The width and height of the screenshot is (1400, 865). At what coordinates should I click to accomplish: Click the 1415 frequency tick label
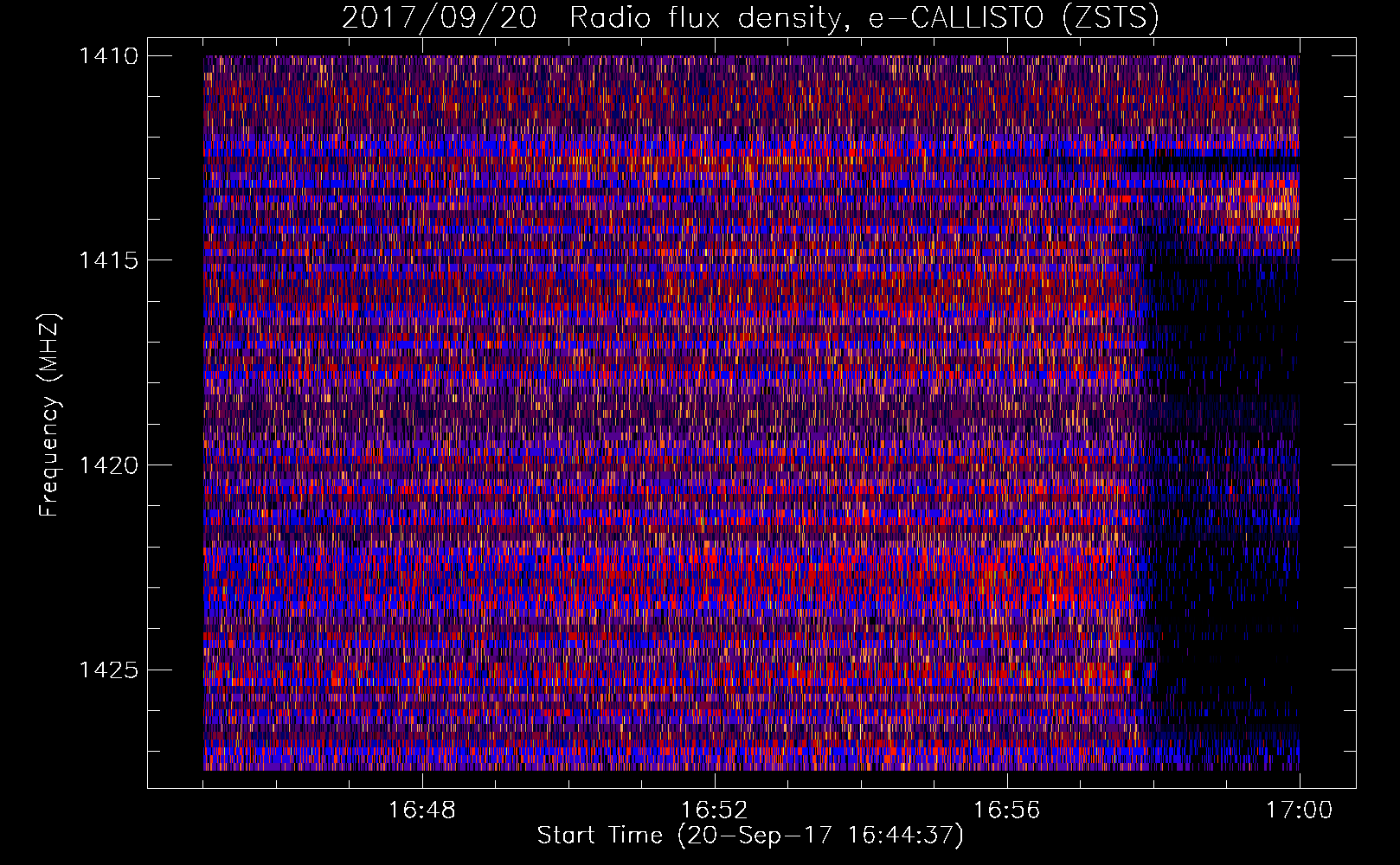(x=108, y=260)
